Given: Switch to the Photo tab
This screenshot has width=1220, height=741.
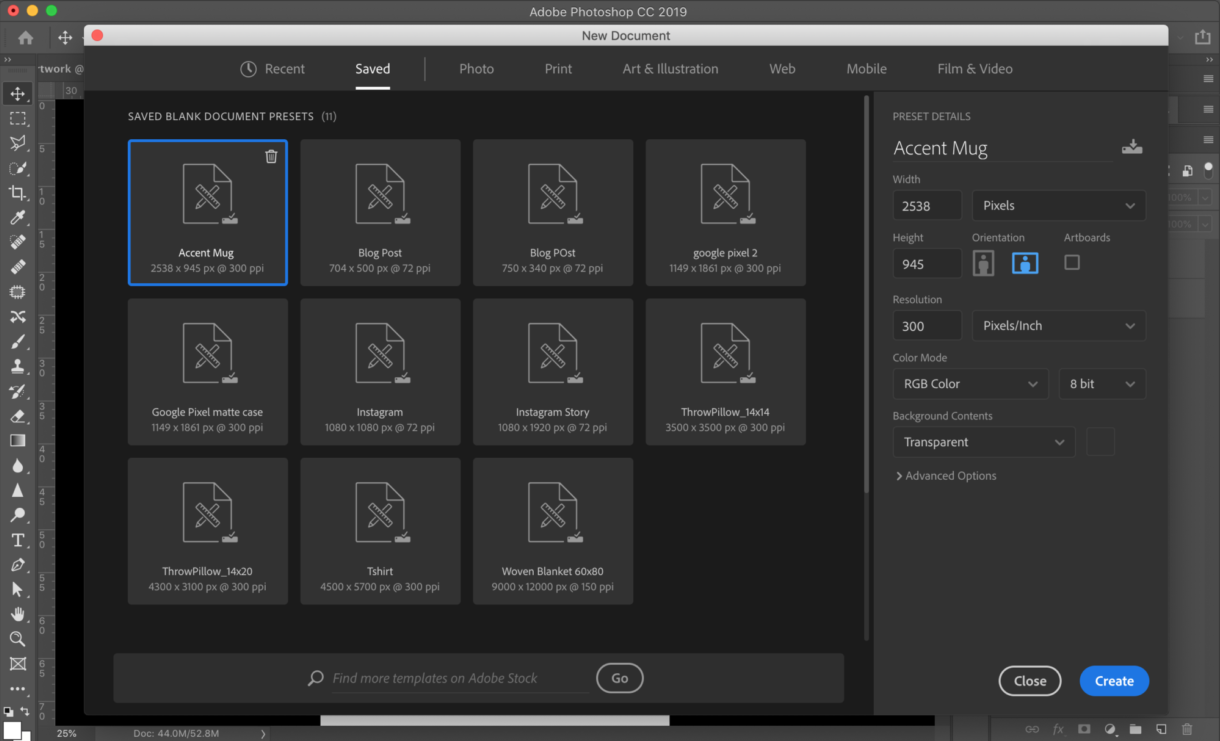Looking at the screenshot, I should click(476, 69).
